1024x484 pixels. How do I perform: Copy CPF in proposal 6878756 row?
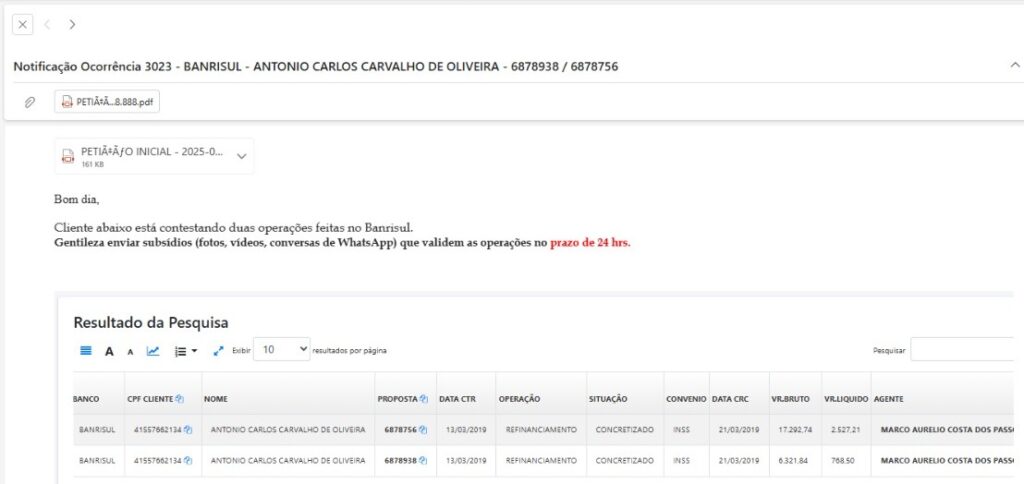[x=188, y=430]
